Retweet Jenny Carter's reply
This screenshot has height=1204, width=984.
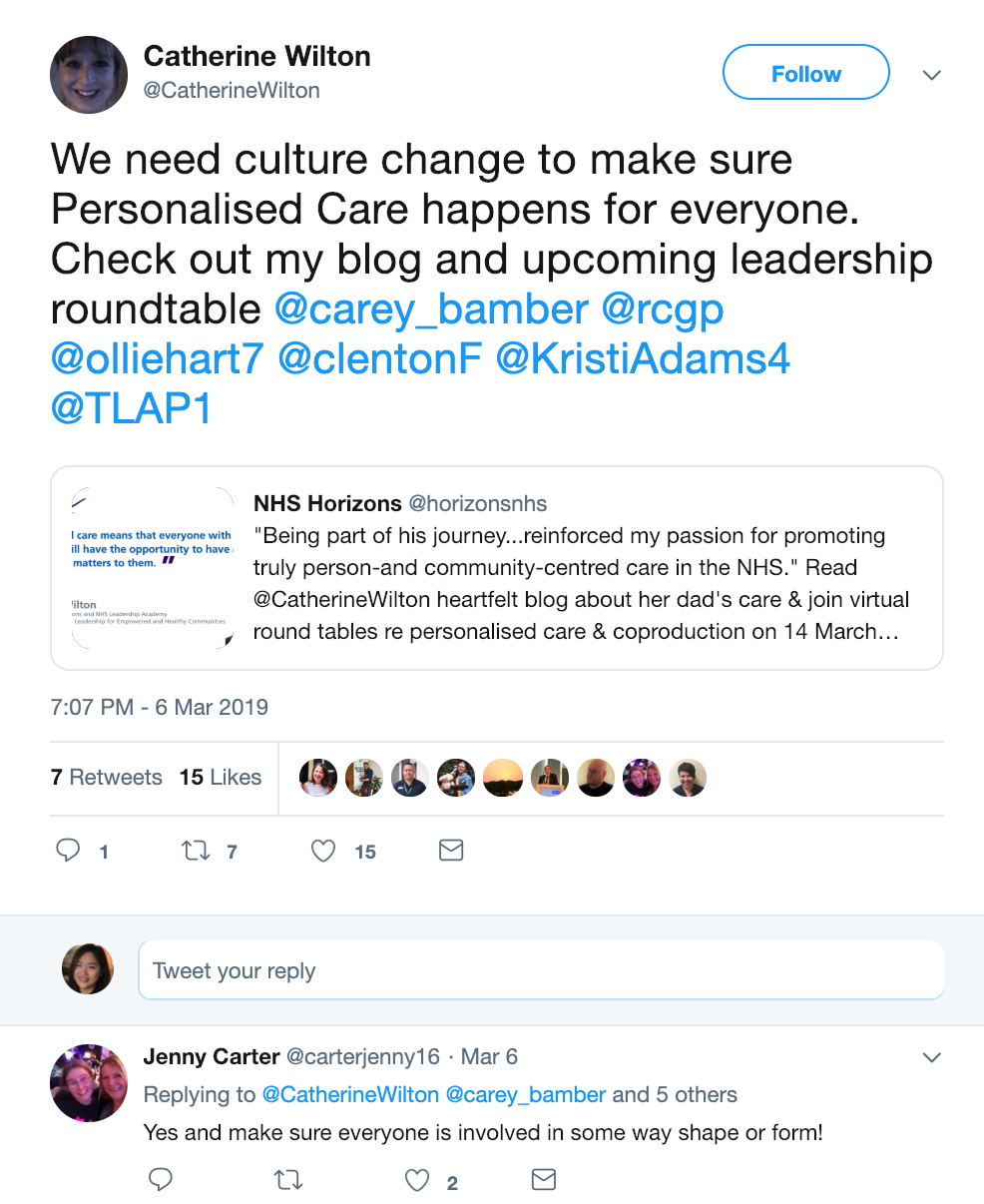point(288,1180)
